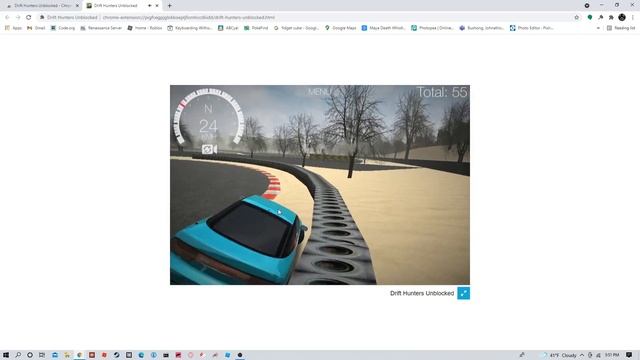640x360 pixels.
Task: Open the Chrome media control icon in title bar
Action: [587, 5]
